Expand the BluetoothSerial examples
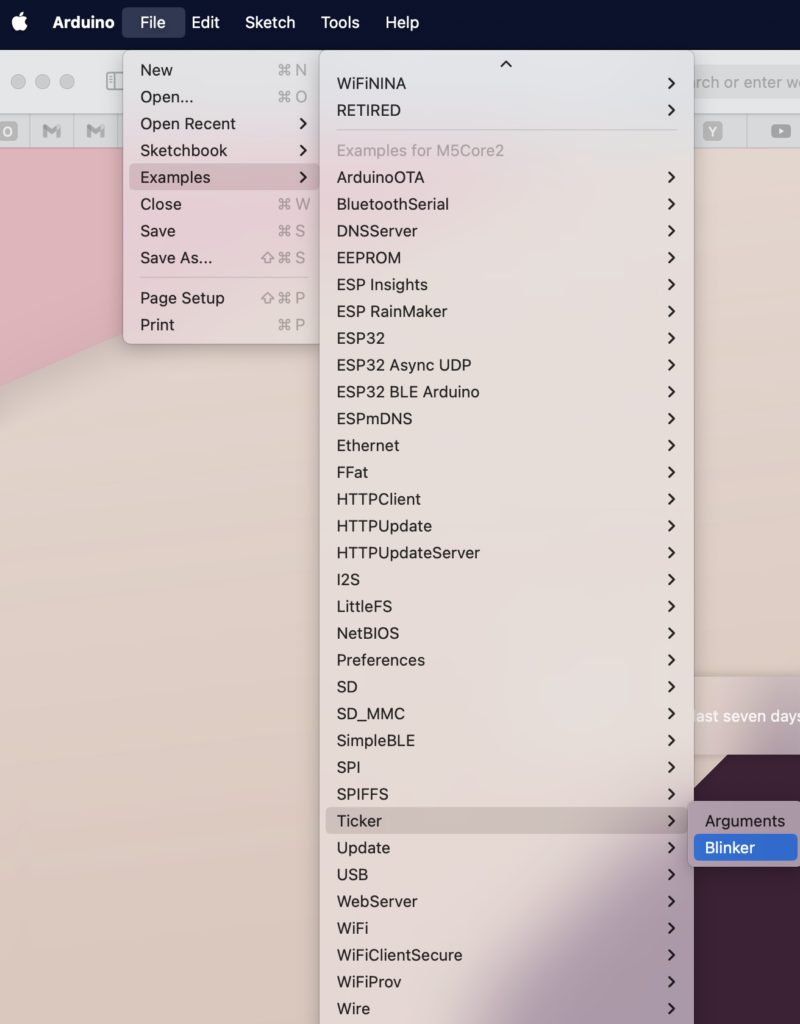Image resolution: width=800 pixels, height=1024 pixels. (x=506, y=204)
